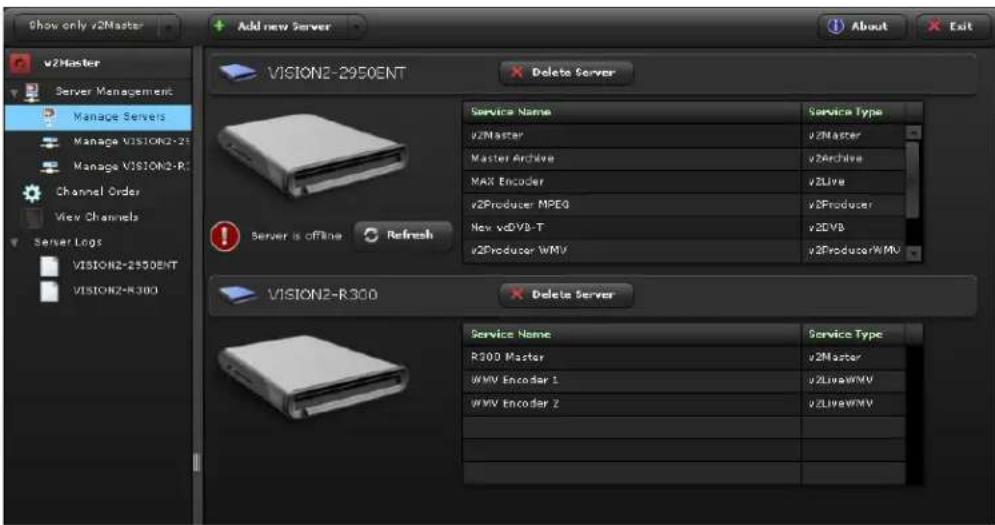Open the About dialog

(862, 26)
